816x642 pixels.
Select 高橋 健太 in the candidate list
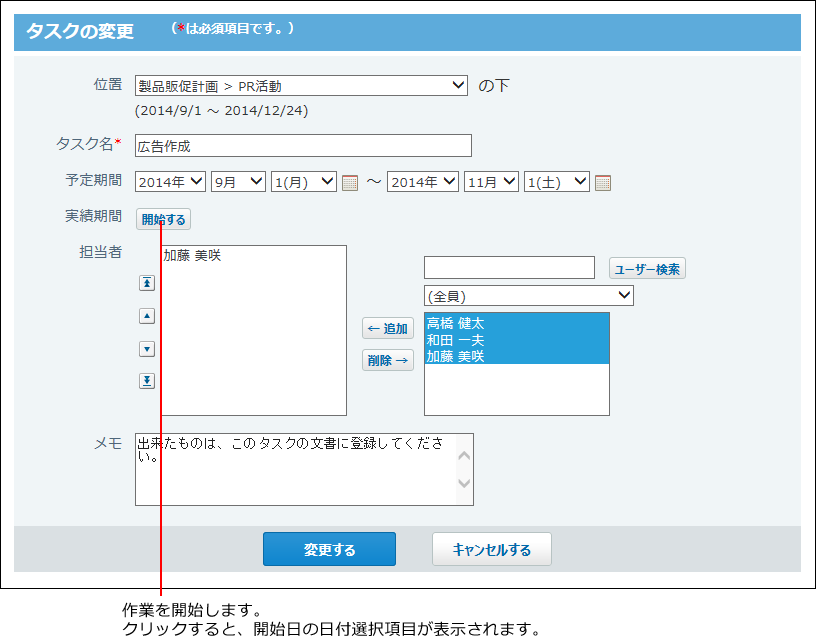[517, 323]
